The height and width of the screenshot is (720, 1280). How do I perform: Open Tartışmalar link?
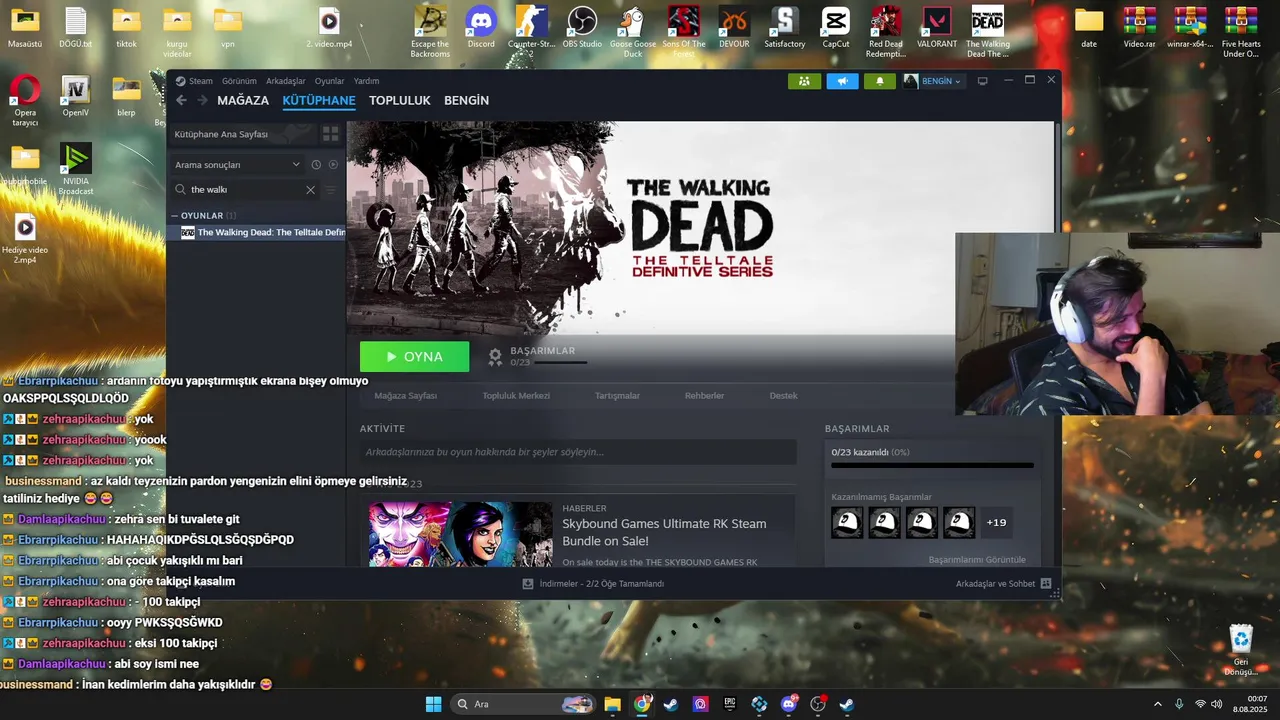617,395
